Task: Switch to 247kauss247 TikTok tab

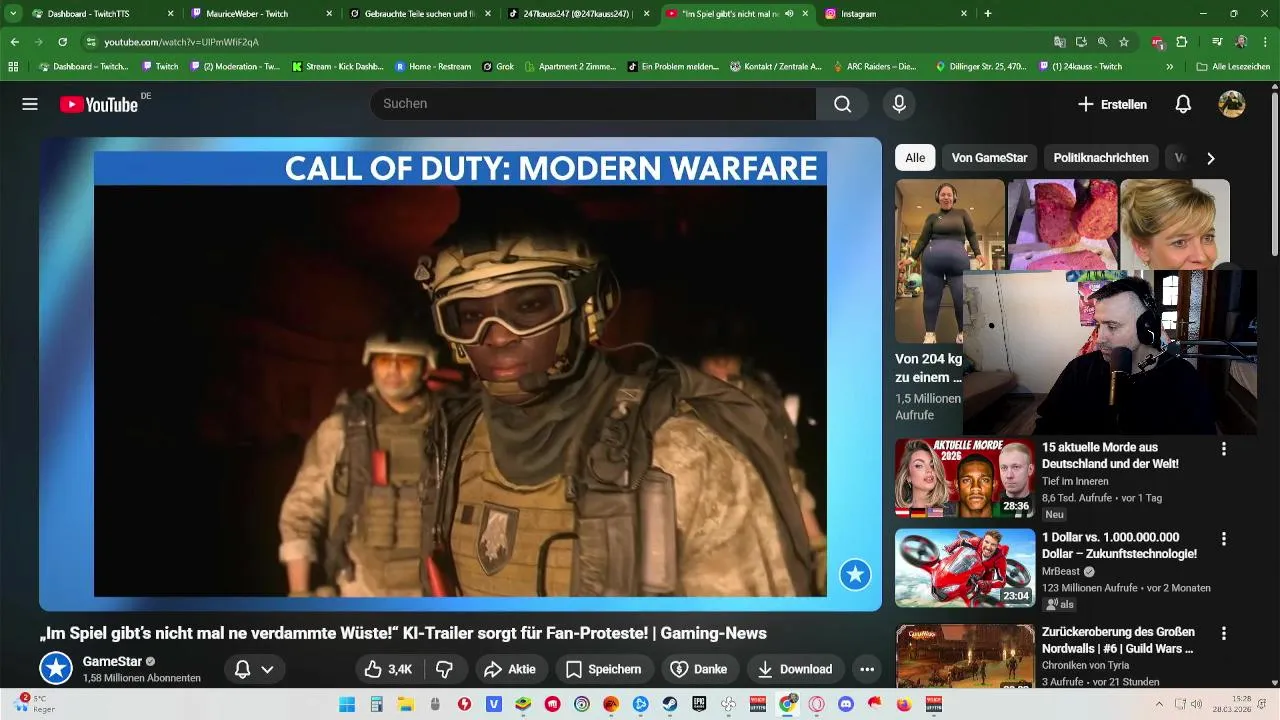Action: tap(577, 14)
